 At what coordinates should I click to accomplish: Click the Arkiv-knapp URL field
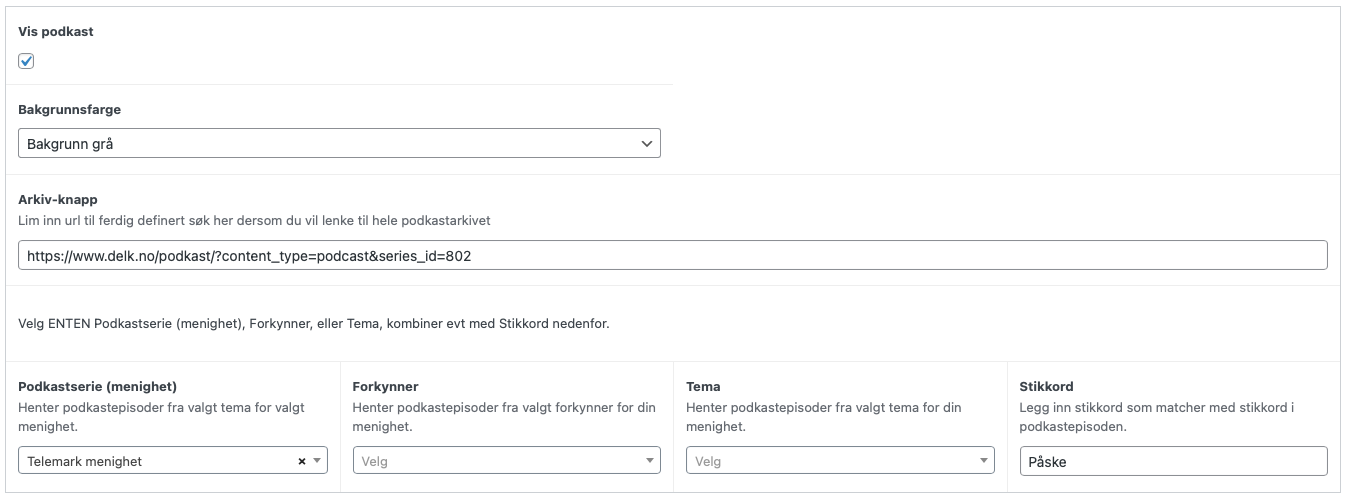(673, 255)
